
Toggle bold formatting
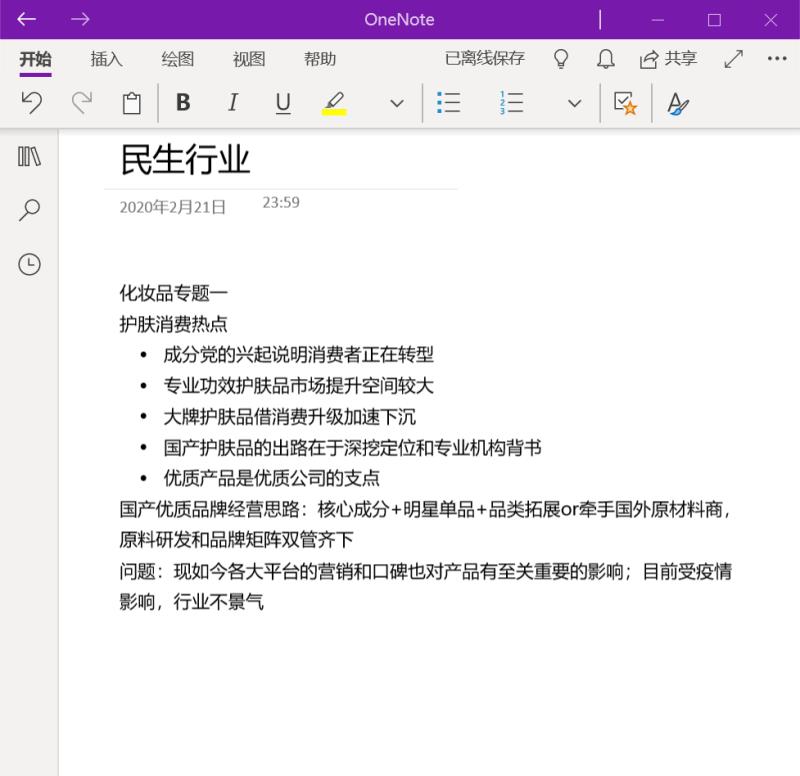pyautogui.click(x=183, y=103)
